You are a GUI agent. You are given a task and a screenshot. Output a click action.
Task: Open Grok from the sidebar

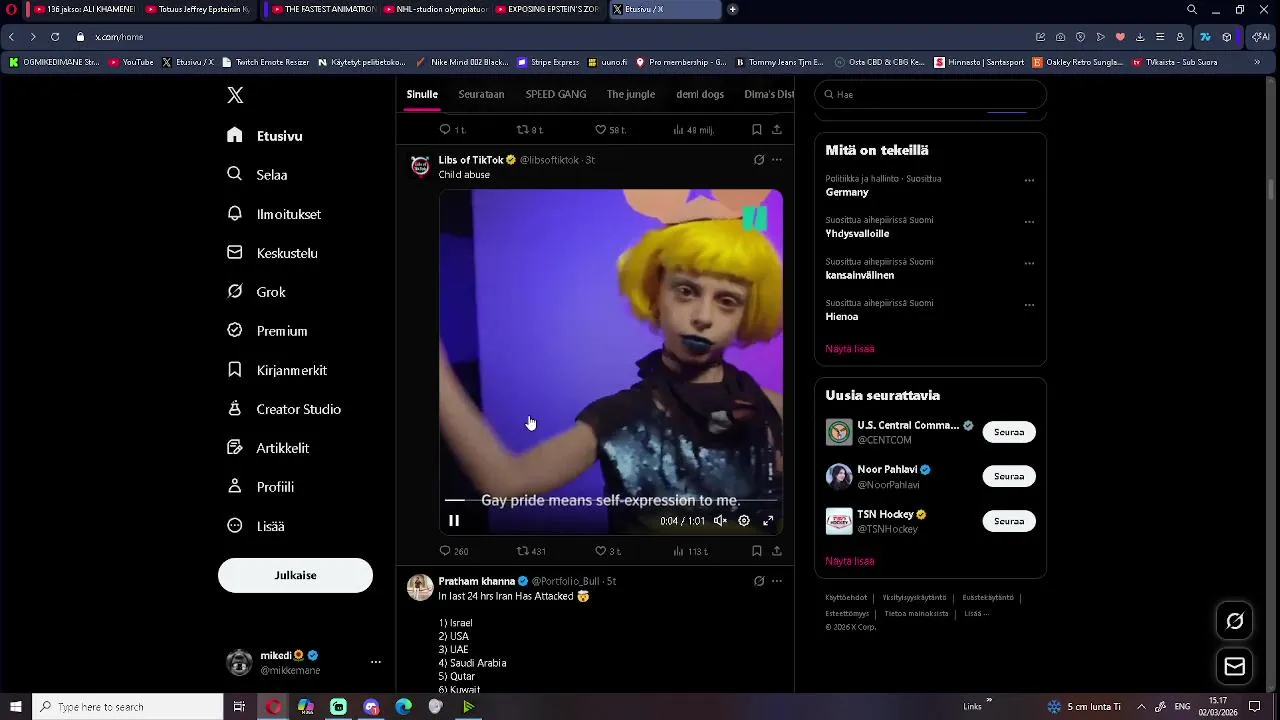click(x=256, y=292)
